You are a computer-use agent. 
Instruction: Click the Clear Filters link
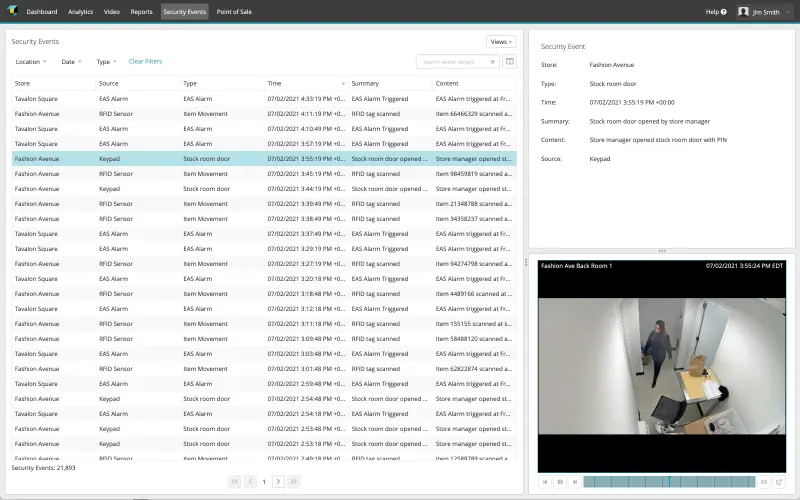pos(145,61)
